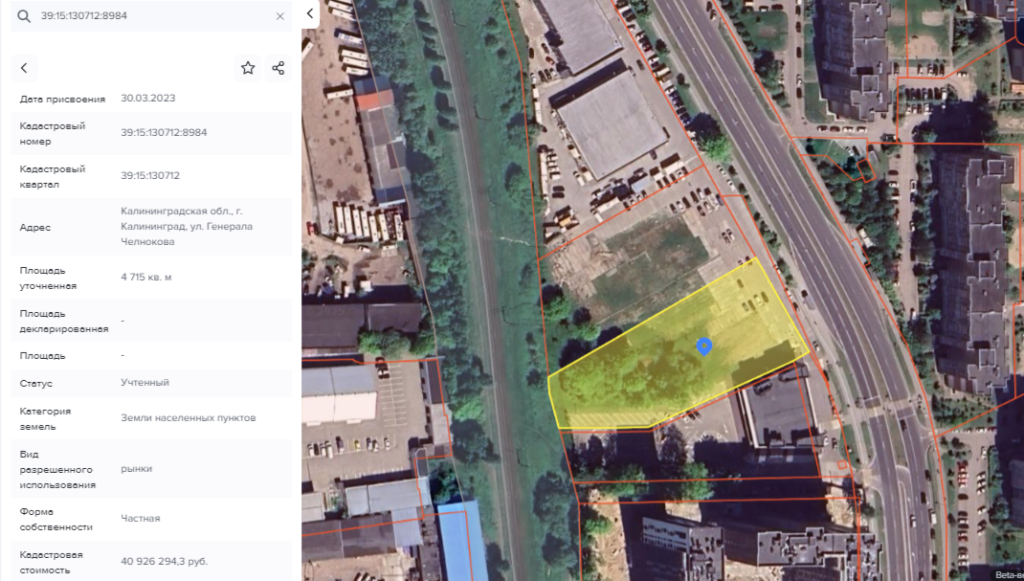Click the blue location pin on map
Screen dimensions: 1024x581
pos(704,346)
